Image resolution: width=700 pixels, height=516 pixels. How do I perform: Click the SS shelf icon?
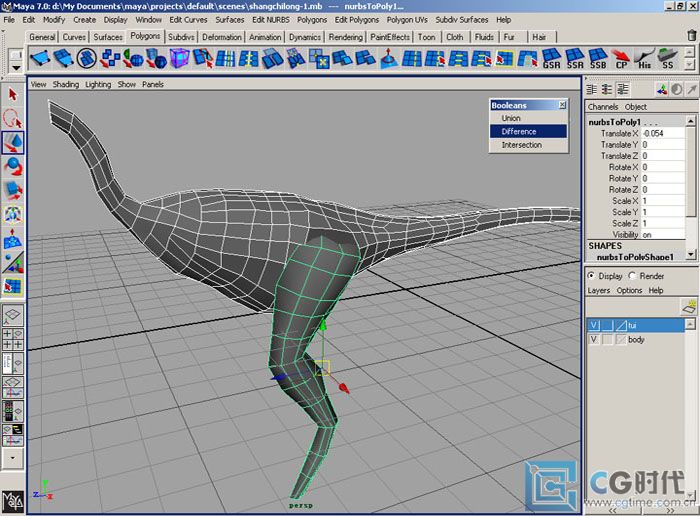pyautogui.click(x=667, y=59)
